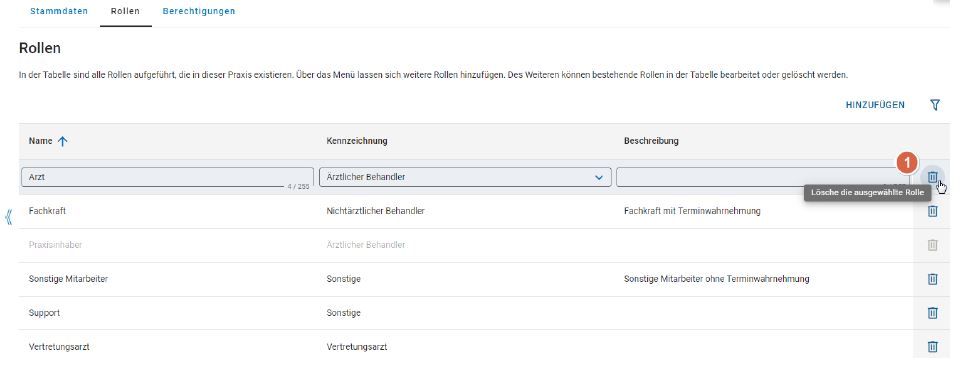Open the Ärztlicher Behandler dropdown
This screenshot has height=371, width=961.
[x=465, y=177]
